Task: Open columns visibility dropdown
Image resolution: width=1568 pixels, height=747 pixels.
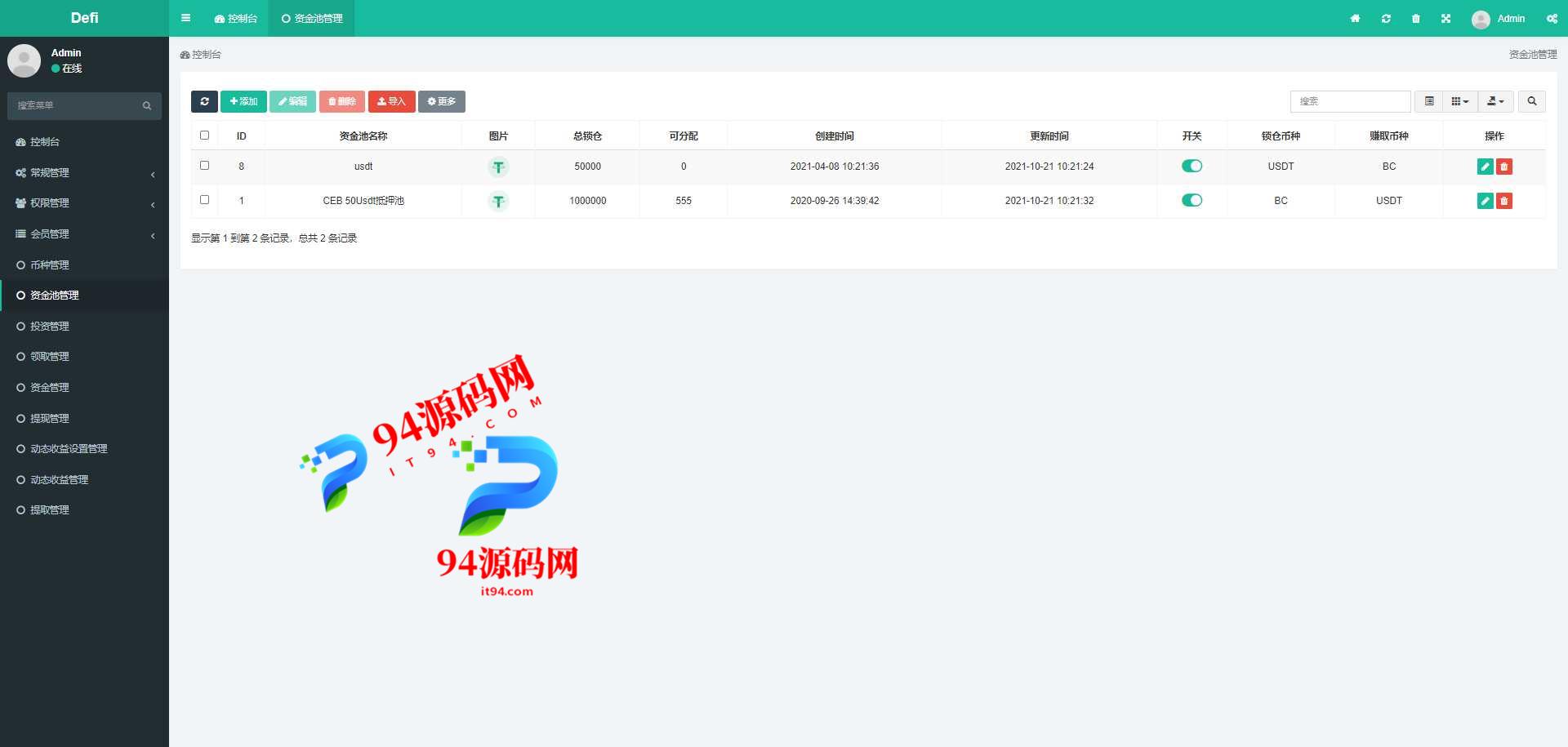Action: click(x=1459, y=101)
